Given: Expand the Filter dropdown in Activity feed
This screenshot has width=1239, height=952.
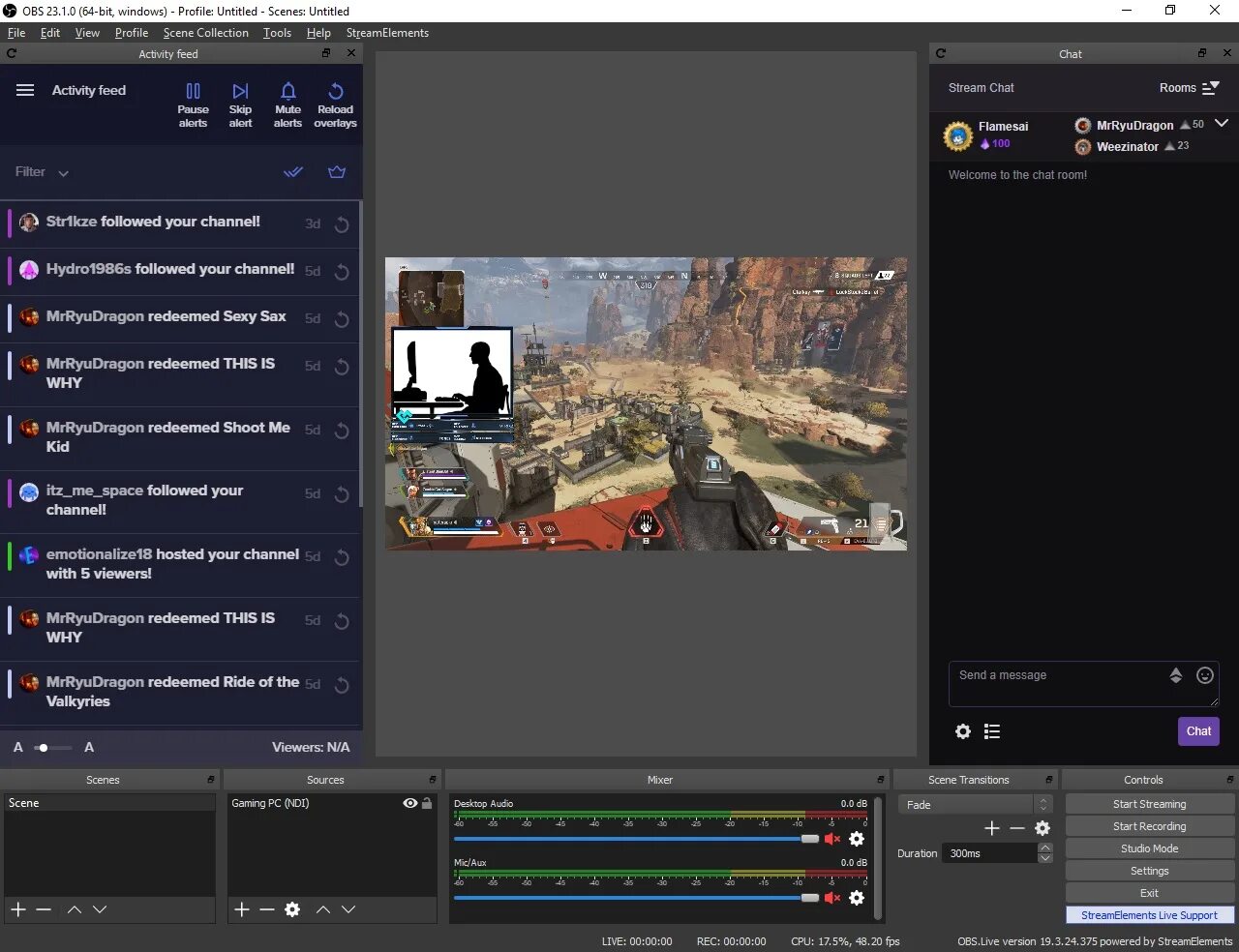Looking at the screenshot, I should click(x=42, y=172).
